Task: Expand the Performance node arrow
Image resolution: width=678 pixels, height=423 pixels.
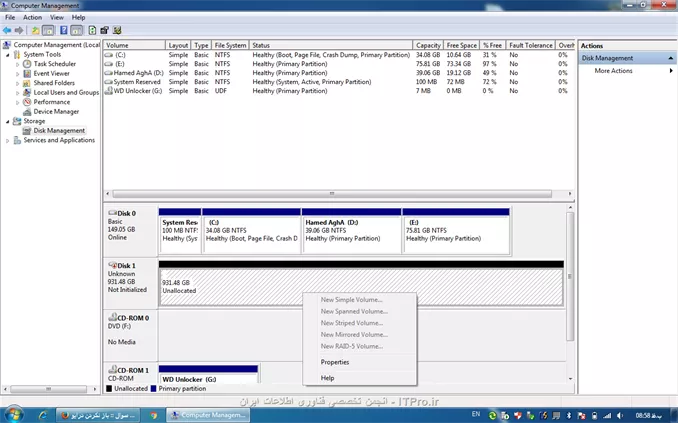Action: click(x=18, y=103)
